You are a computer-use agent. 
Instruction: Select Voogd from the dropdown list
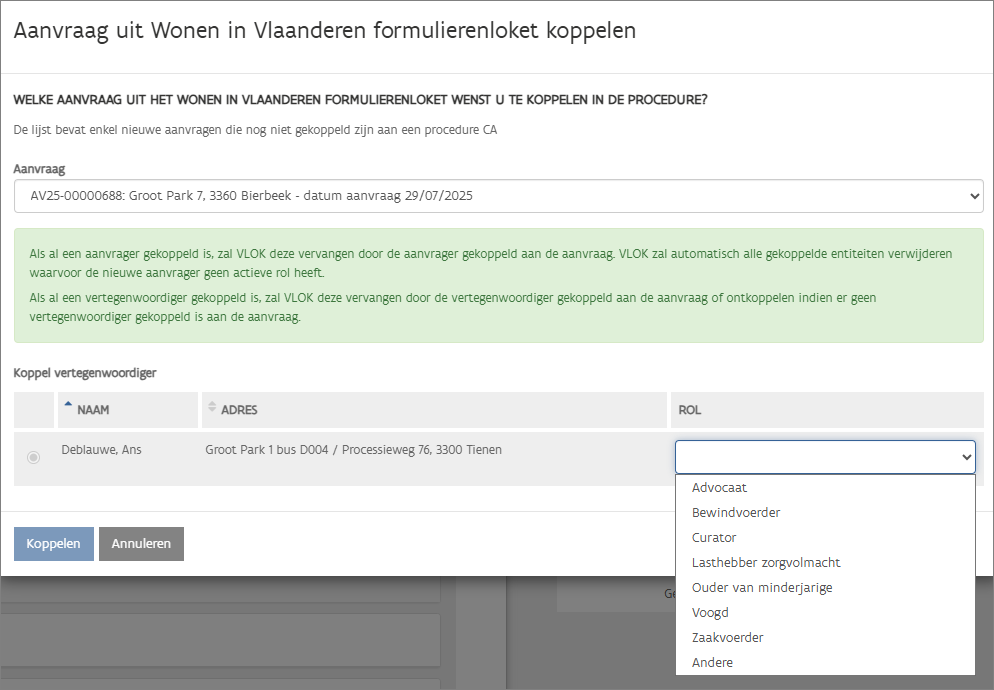tap(710, 613)
